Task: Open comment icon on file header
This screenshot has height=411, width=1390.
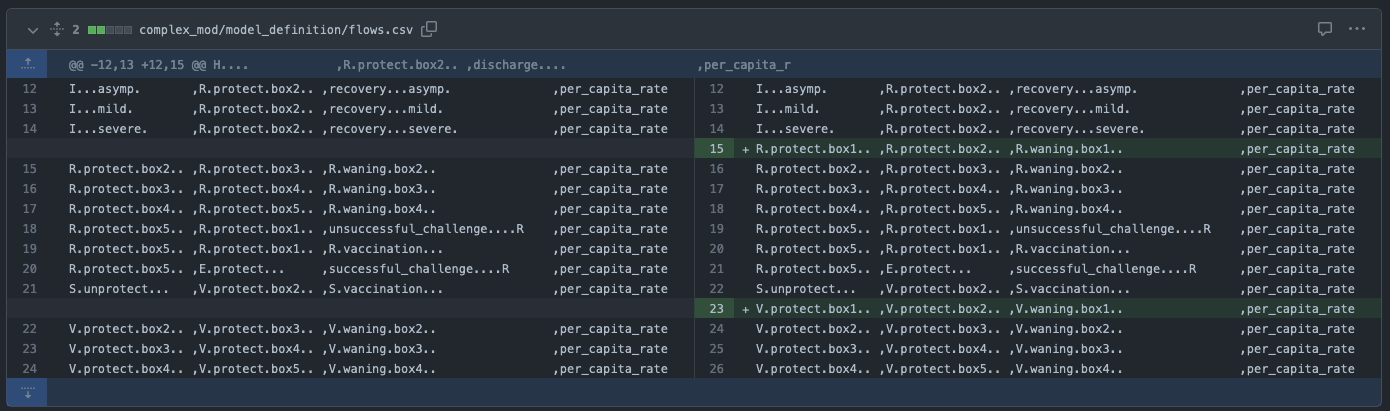Action: tap(1325, 30)
